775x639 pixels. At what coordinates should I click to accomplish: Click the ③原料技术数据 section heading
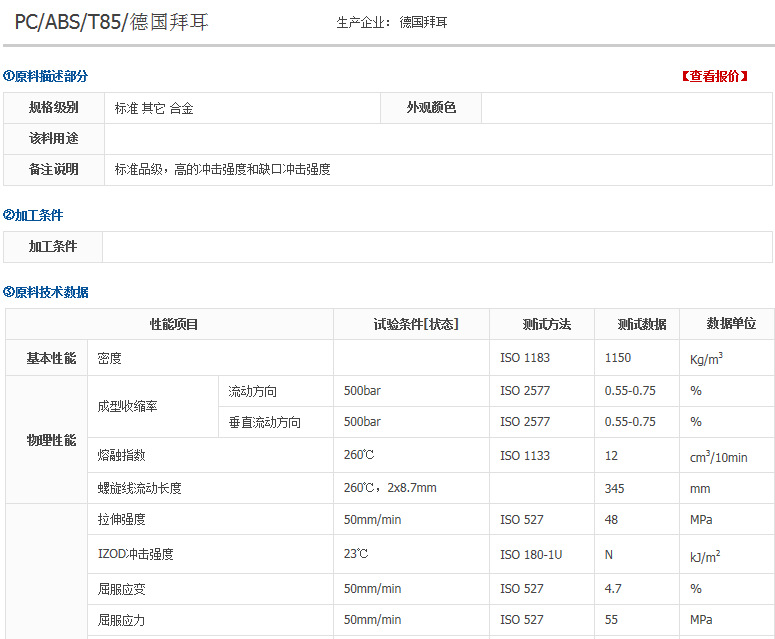(x=45, y=292)
